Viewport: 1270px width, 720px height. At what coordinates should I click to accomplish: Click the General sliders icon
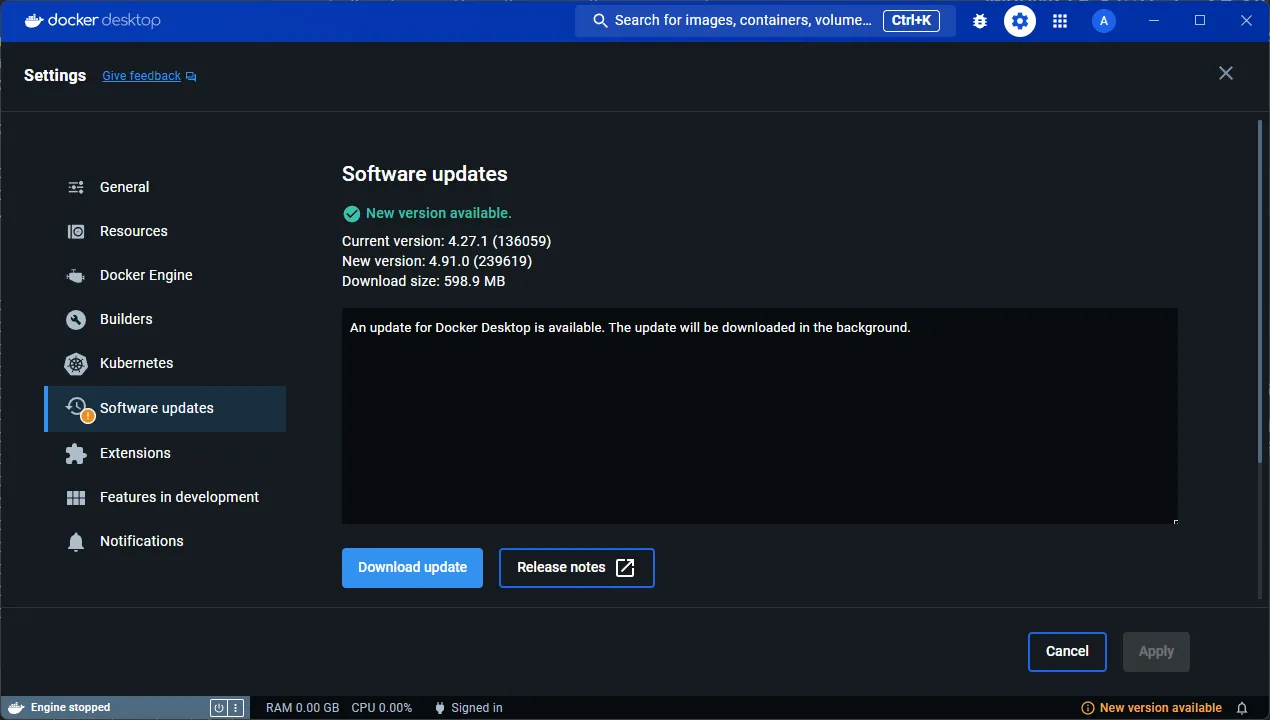click(x=76, y=187)
